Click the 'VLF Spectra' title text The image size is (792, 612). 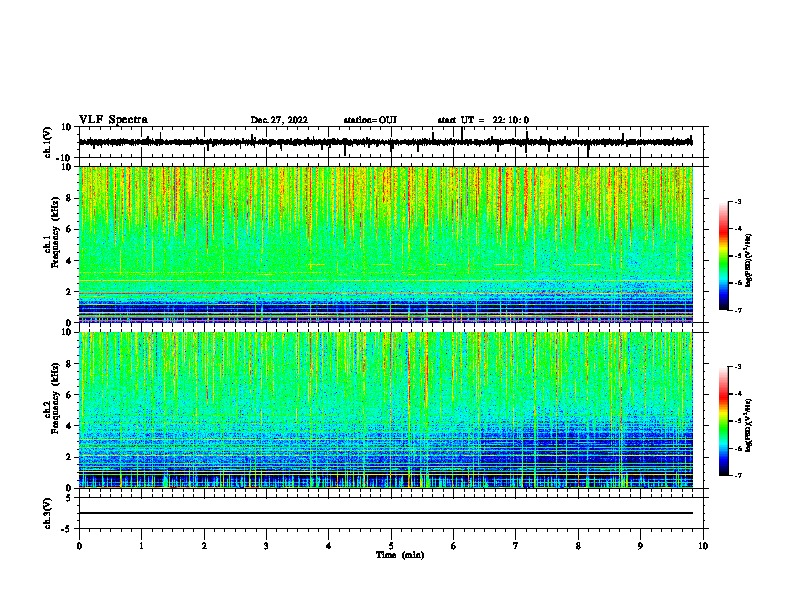[113, 120]
